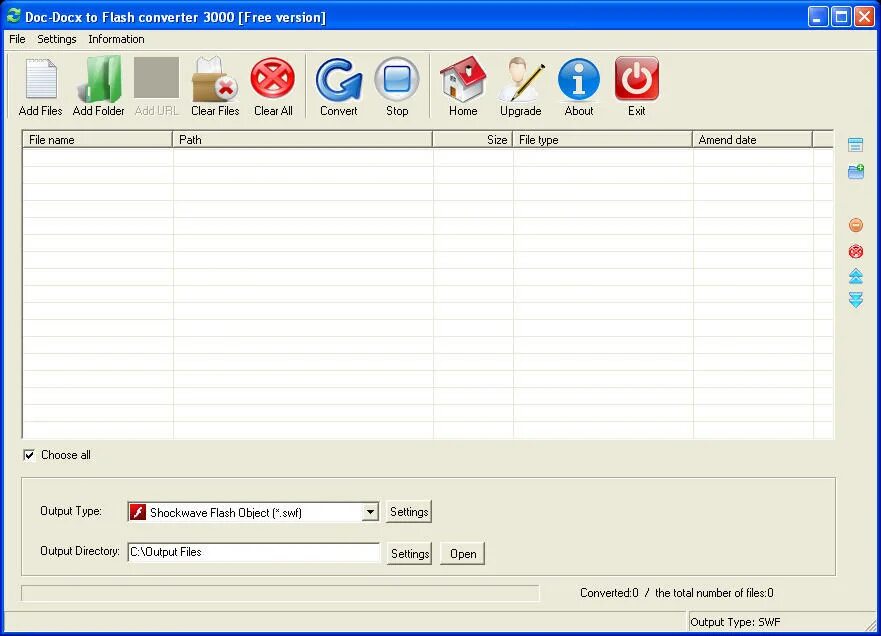Screen dimensions: 881x636
Task: Start conversion with the Convert icon
Action: (x=339, y=79)
